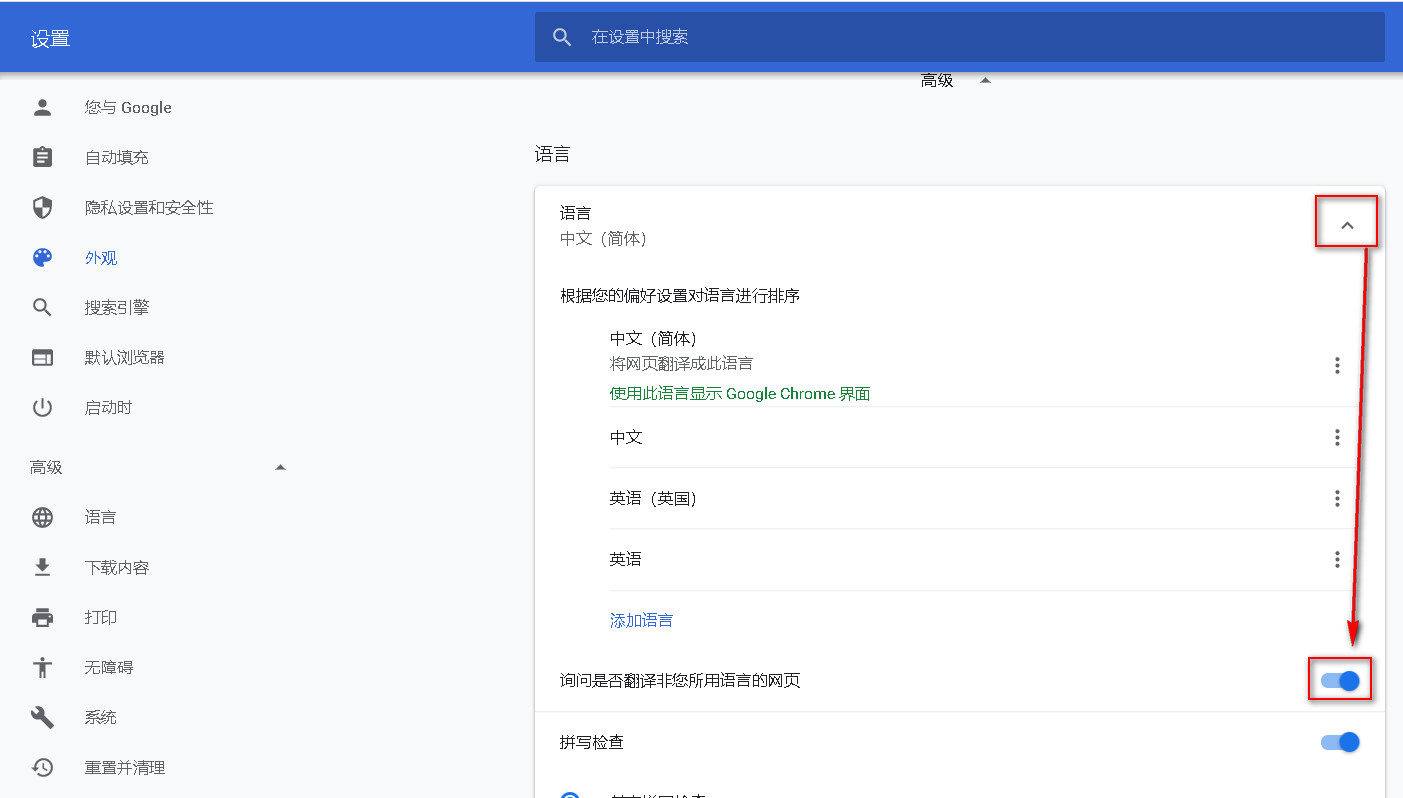Open options menu for 英语（英国）
Viewport: 1403px width, 798px height.
tap(1337, 498)
